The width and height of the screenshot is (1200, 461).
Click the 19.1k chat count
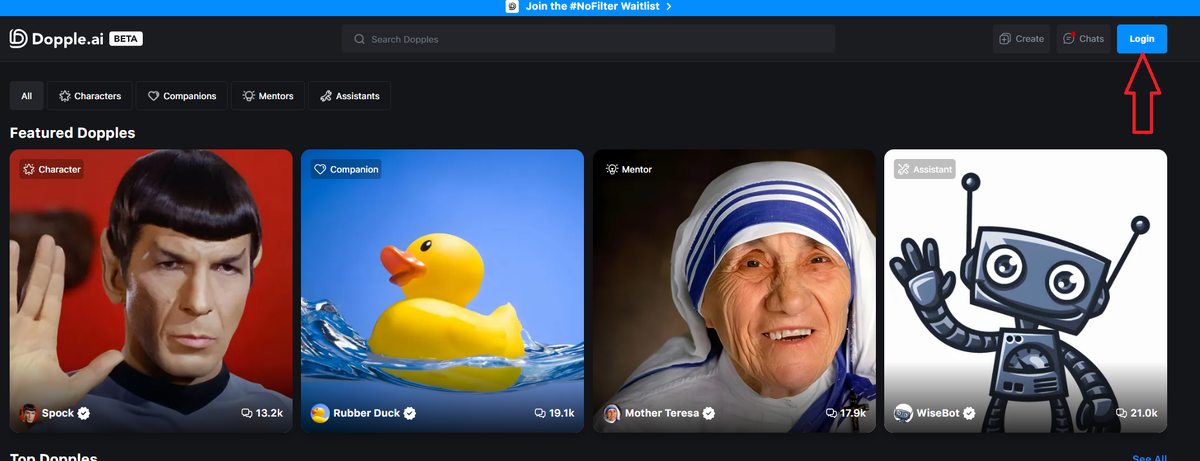[x=562, y=413]
